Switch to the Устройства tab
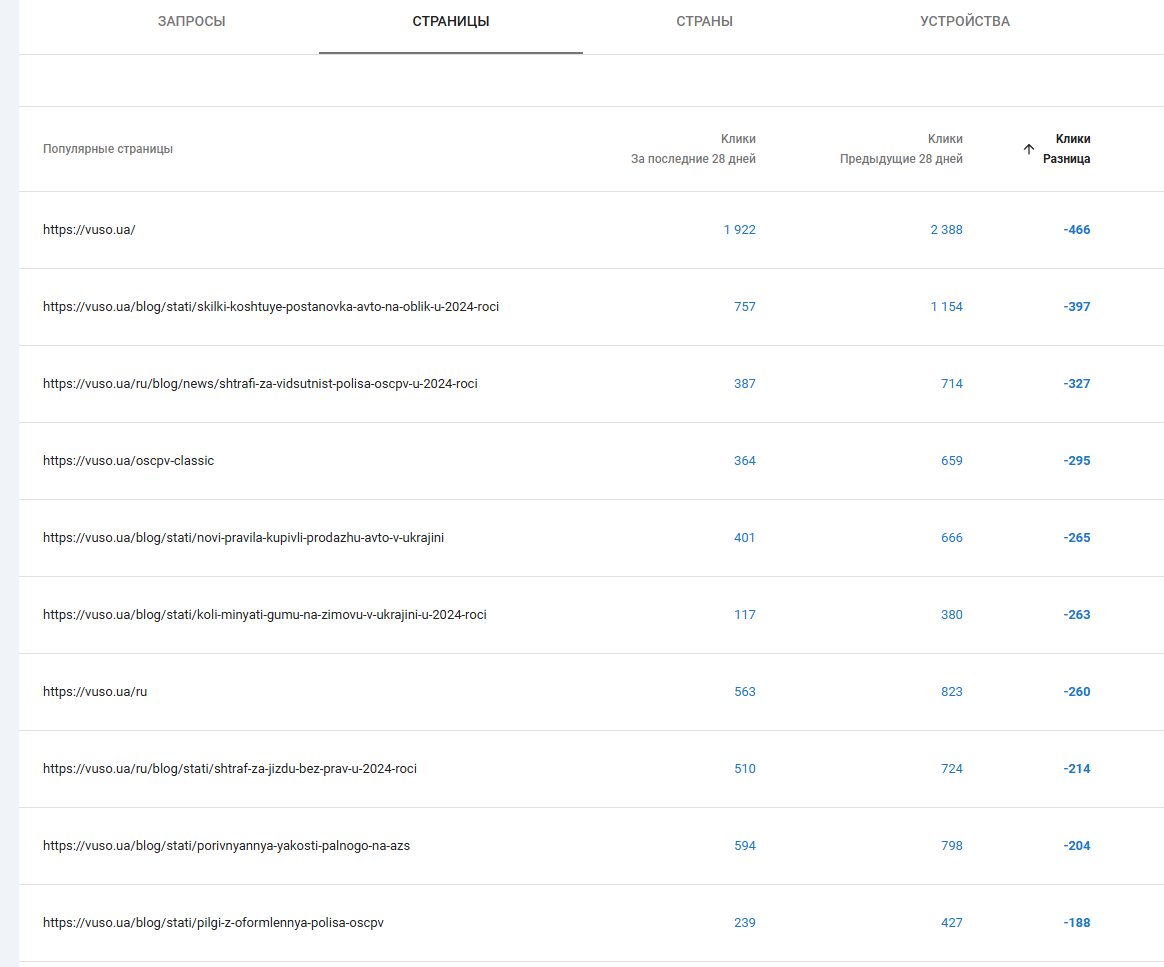This screenshot has height=967, width=1164. coord(965,22)
